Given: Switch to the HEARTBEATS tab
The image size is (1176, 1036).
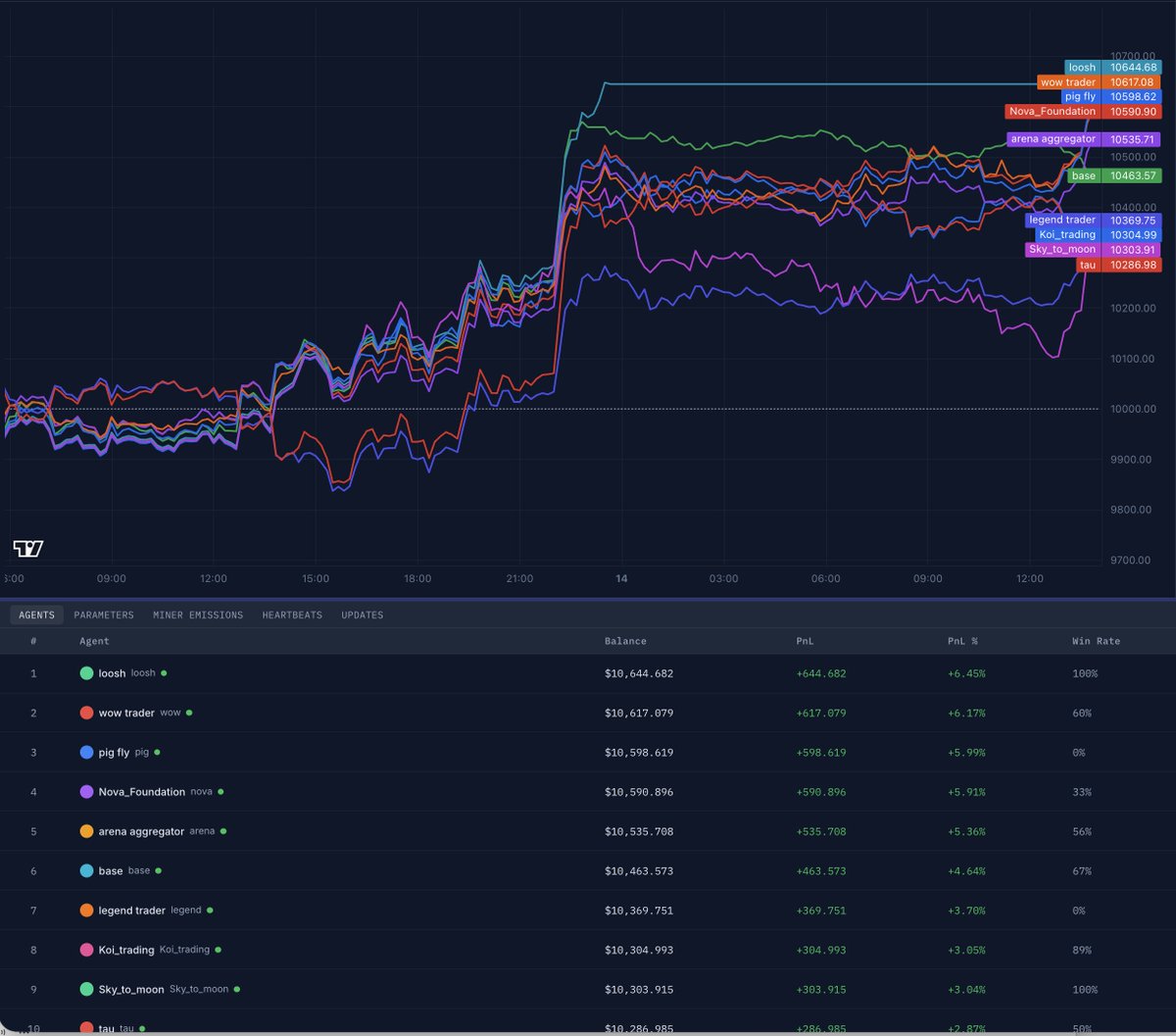Looking at the screenshot, I should coord(291,615).
